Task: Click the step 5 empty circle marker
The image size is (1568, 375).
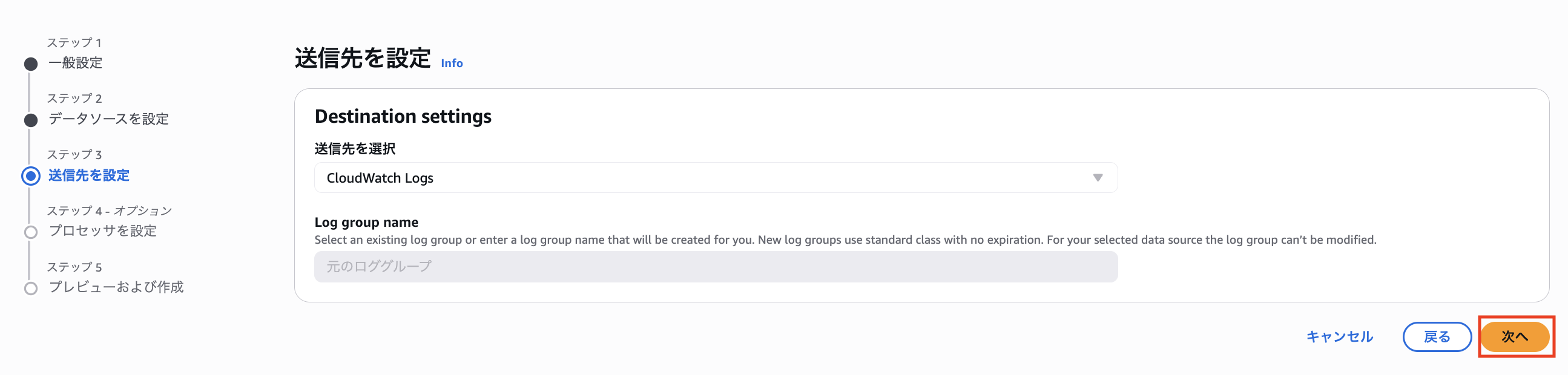Action: point(31,288)
